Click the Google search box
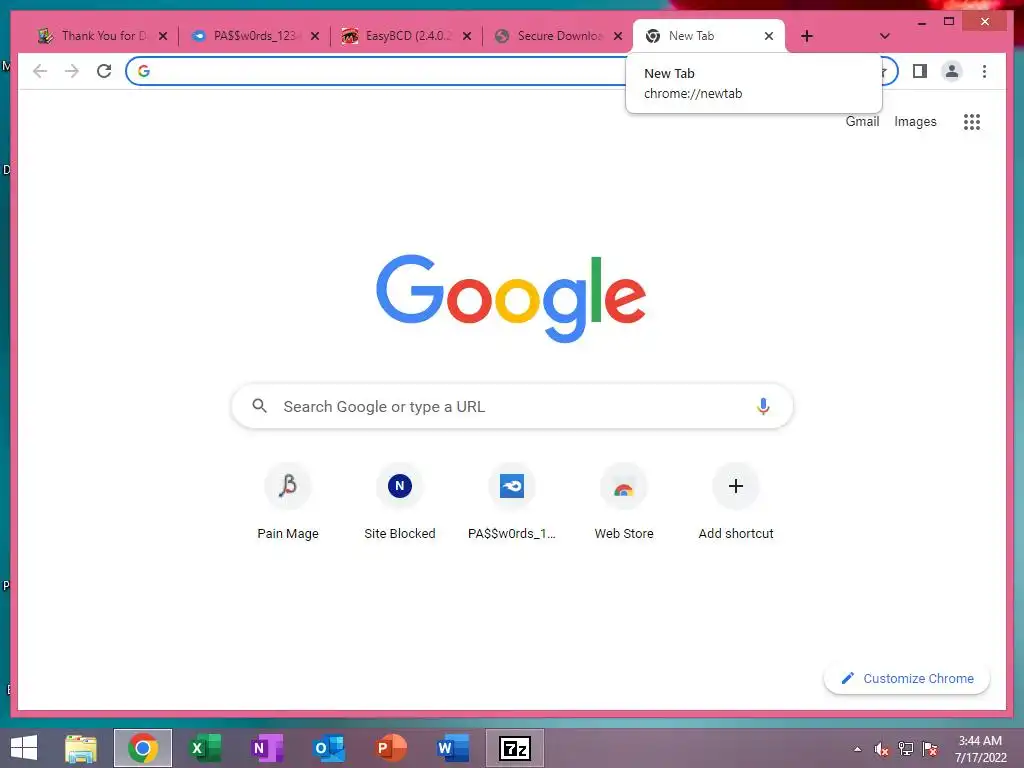The image size is (1024, 768). 512,406
